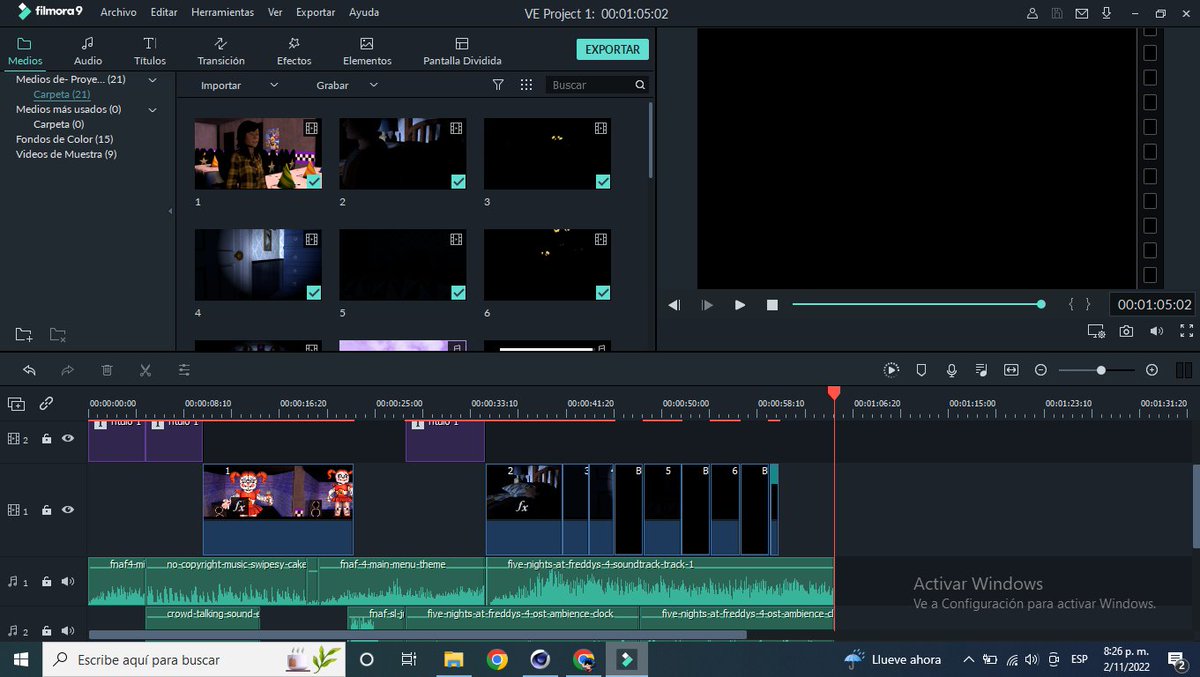Image resolution: width=1200 pixels, height=677 pixels.
Task: Switch to the Títulos tab
Action: coord(150,51)
